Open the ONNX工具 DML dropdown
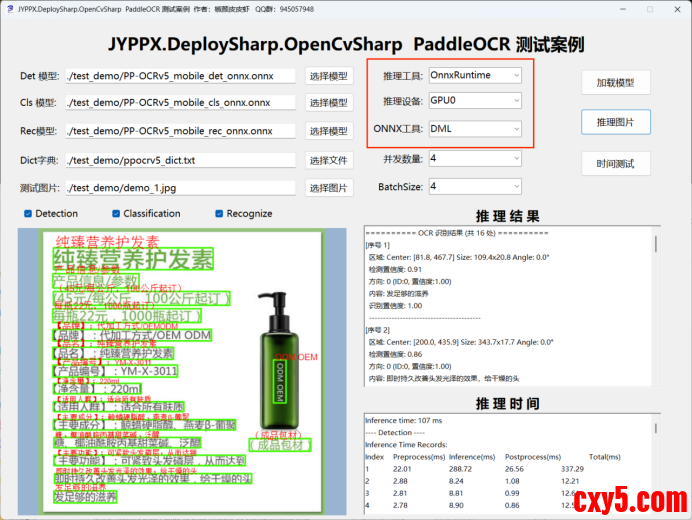The width and height of the screenshot is (692, 520). coord(475,129)
